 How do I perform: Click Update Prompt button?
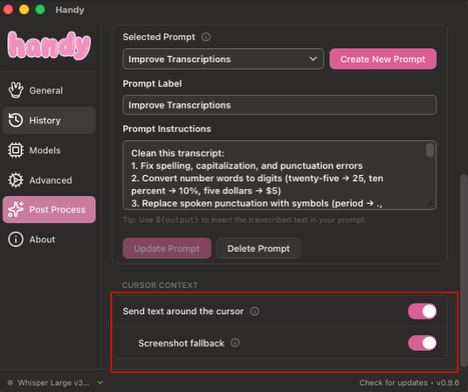167,249
